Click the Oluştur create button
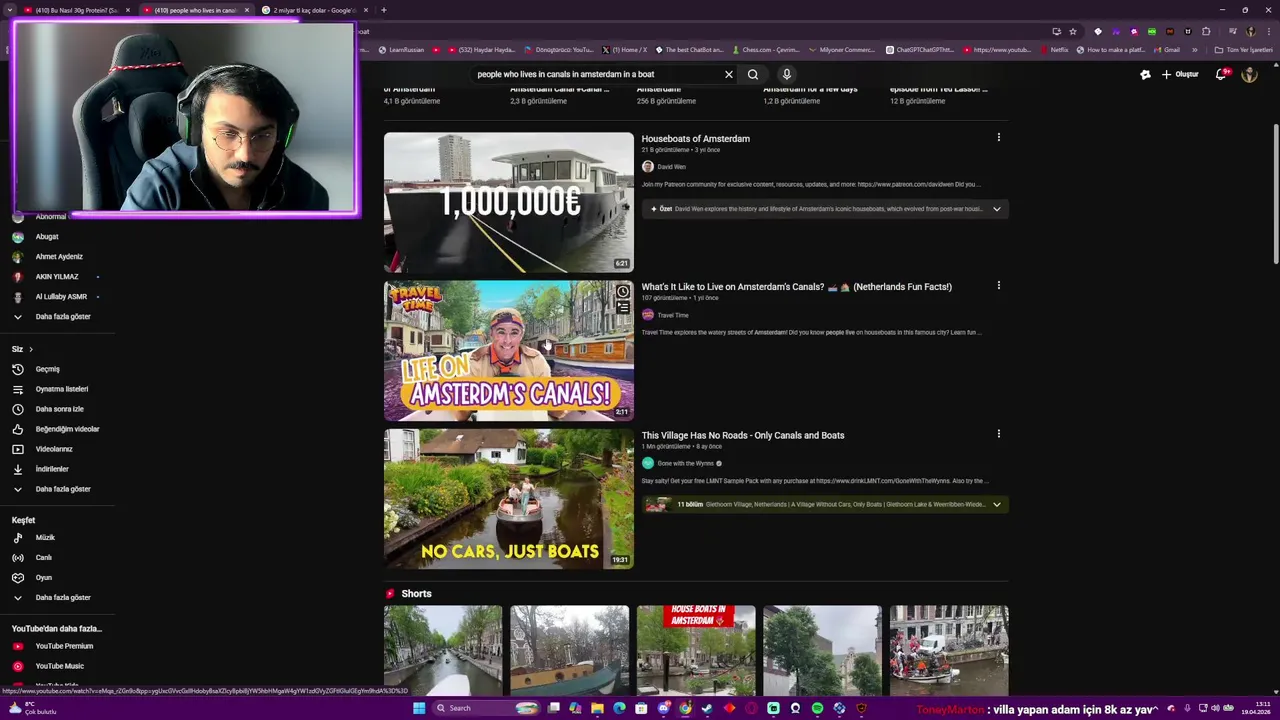This screenshot has height=720, width=1280. pos(1180,74)
